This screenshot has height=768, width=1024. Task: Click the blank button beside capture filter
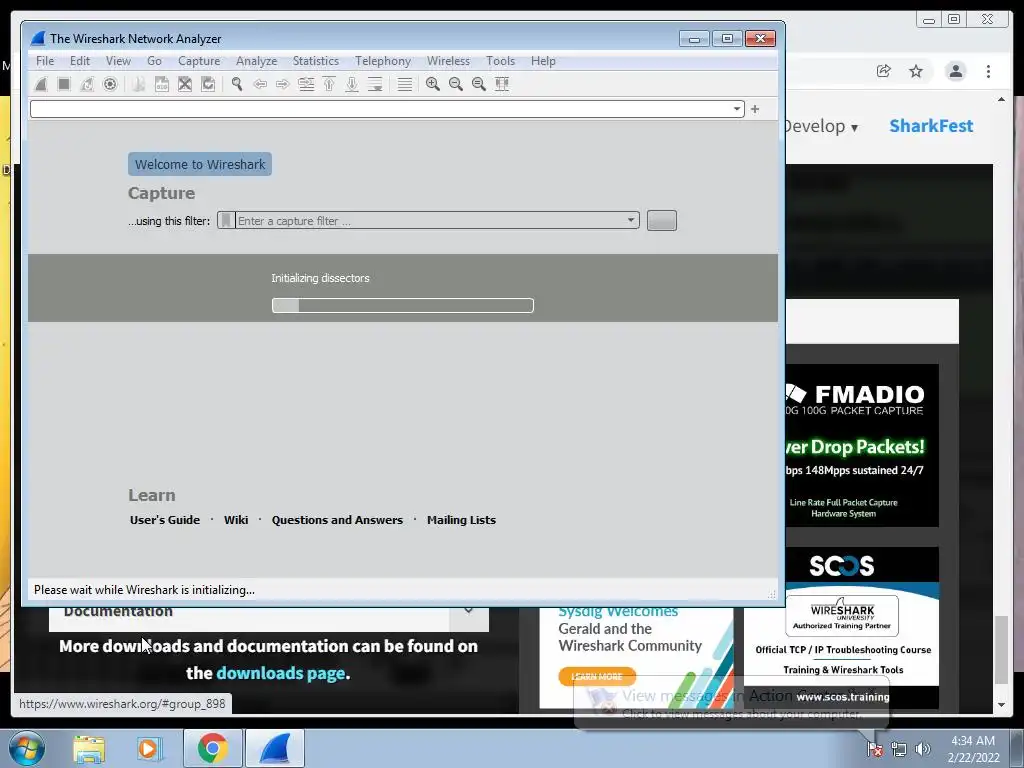tap(662, 221)
